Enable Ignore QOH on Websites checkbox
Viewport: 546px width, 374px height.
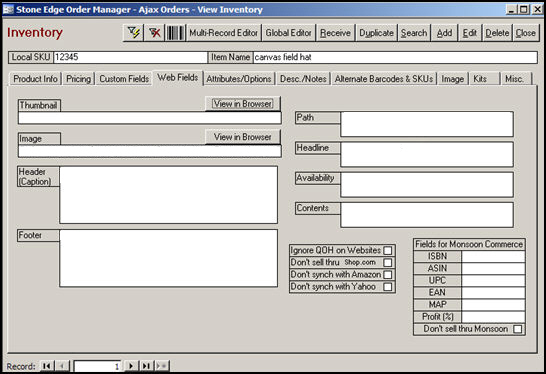point(388,250)
